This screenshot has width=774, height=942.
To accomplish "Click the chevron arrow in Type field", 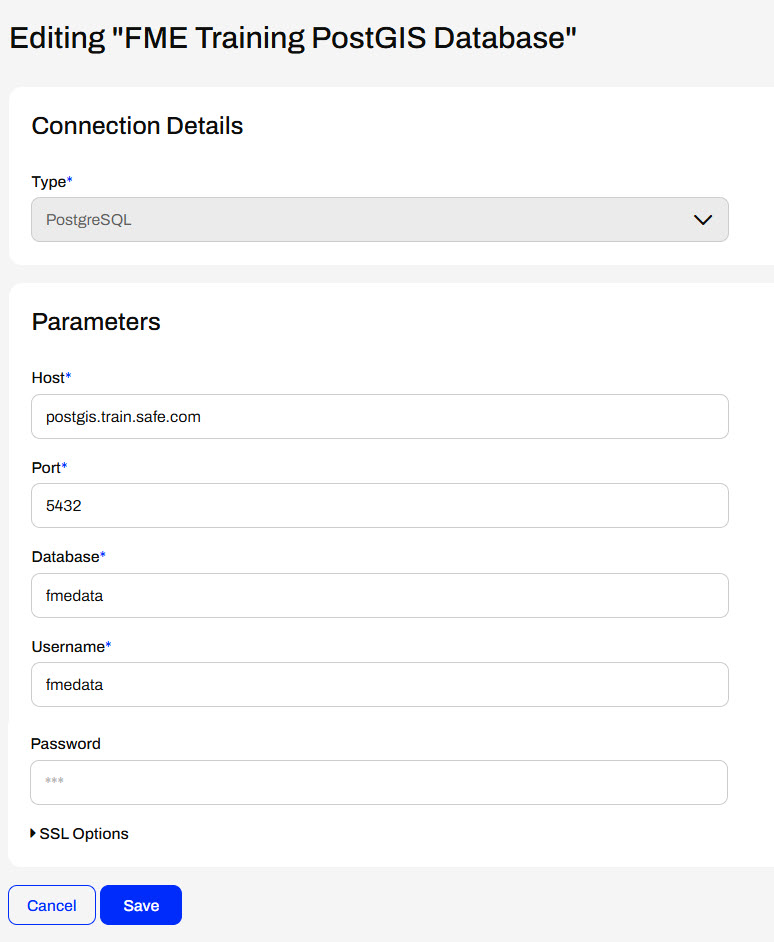I will 703,220.
